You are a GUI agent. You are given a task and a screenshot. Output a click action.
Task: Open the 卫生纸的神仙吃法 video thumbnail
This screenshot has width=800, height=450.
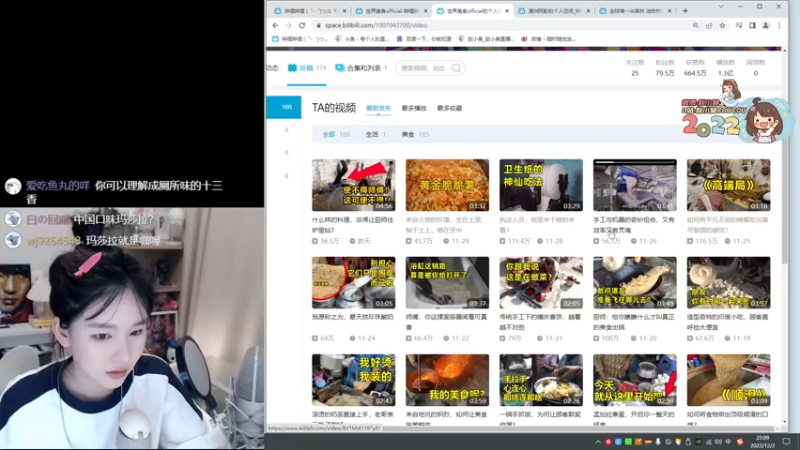[541, 185]
